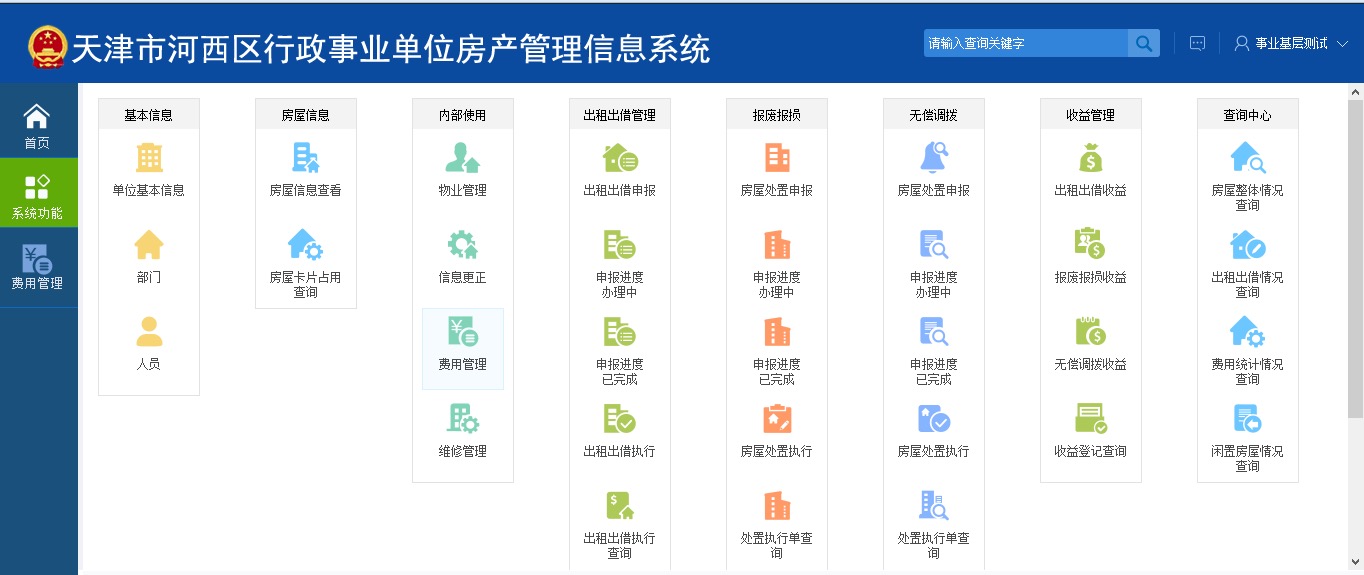Click the vertical scrollbar down arrow
The height and width of the screenshot is (575, 1364).
tap(1355, 562)
